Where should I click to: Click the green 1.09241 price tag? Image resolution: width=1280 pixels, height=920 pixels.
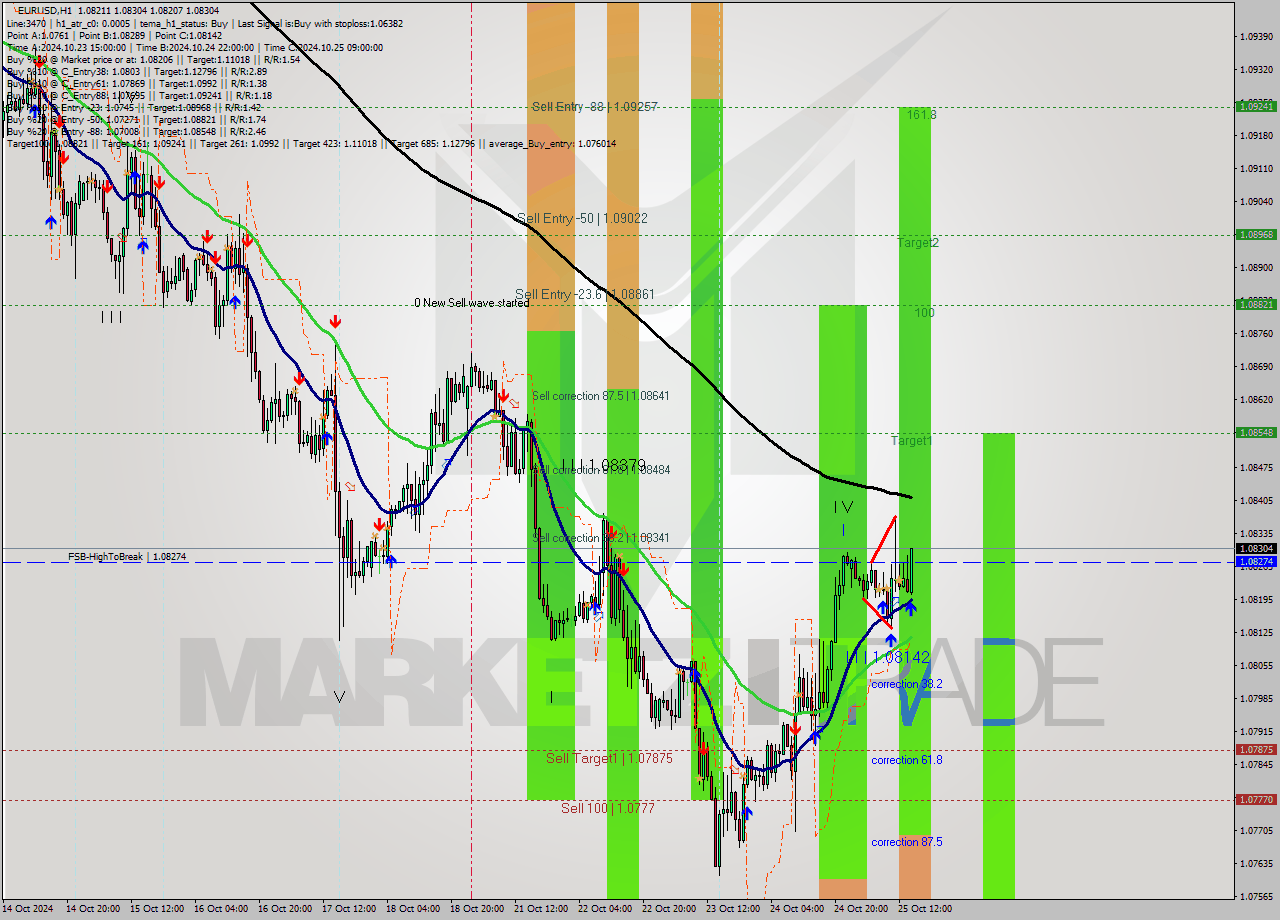coord(1255,106)
